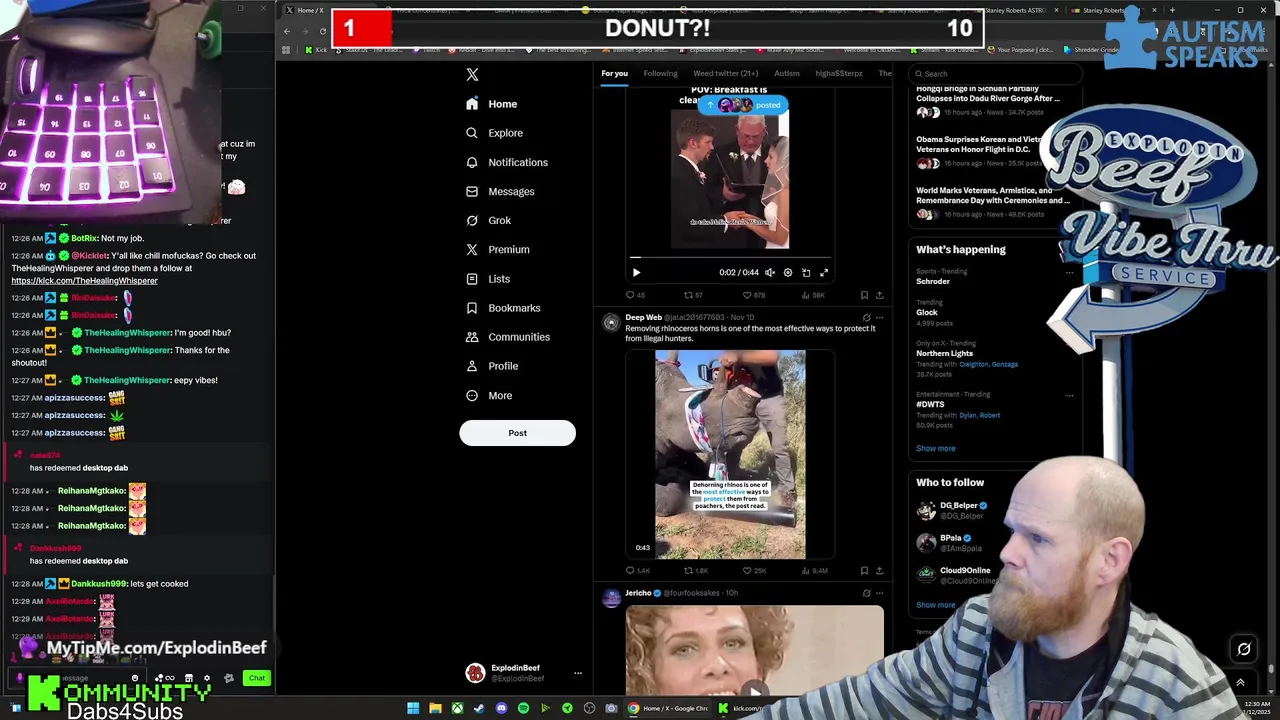The image size is (1280, 720).
Task: Open more options on Deep Web post
Action: 879,318
